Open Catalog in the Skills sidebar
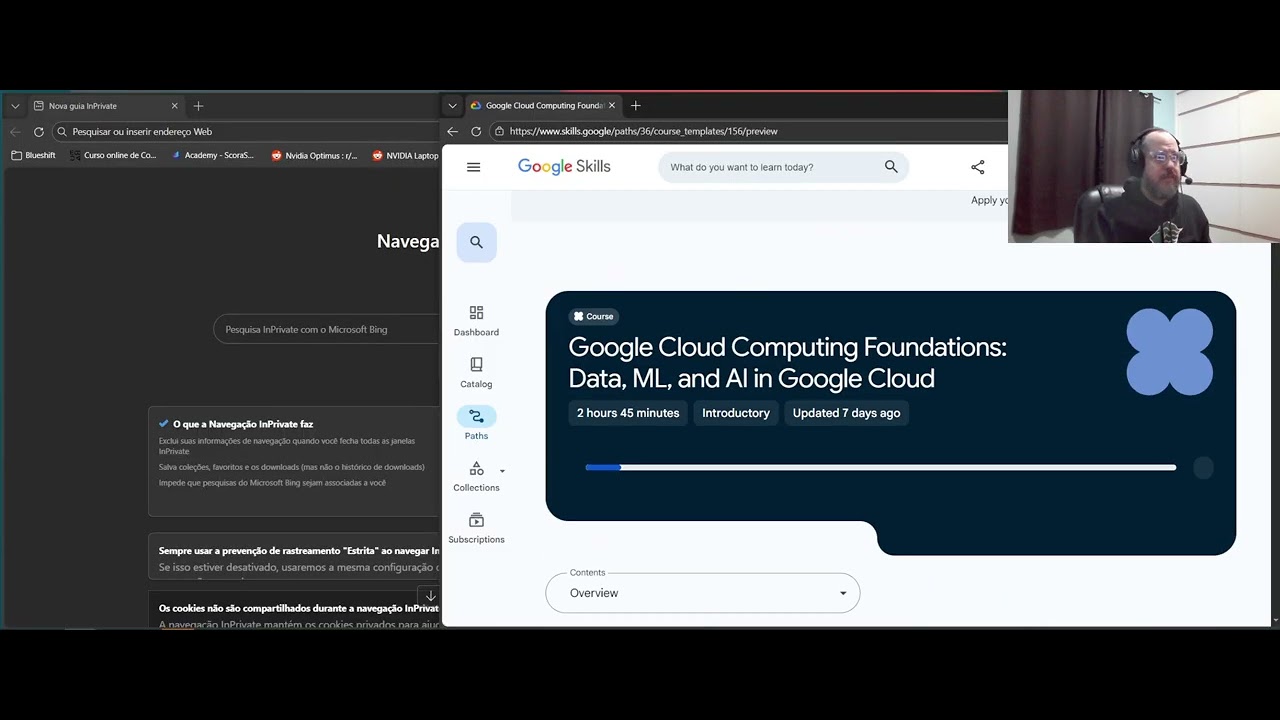This screenshot has width=1280, height=720. coord(476,372)
